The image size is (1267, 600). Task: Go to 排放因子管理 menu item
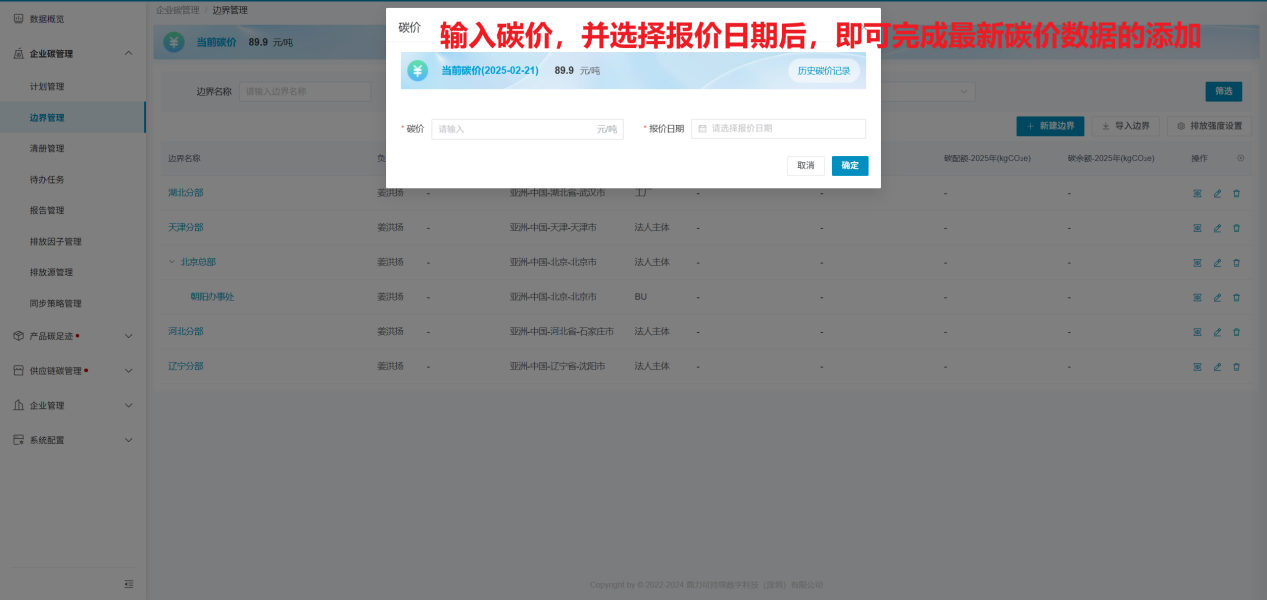pos(56,242)
